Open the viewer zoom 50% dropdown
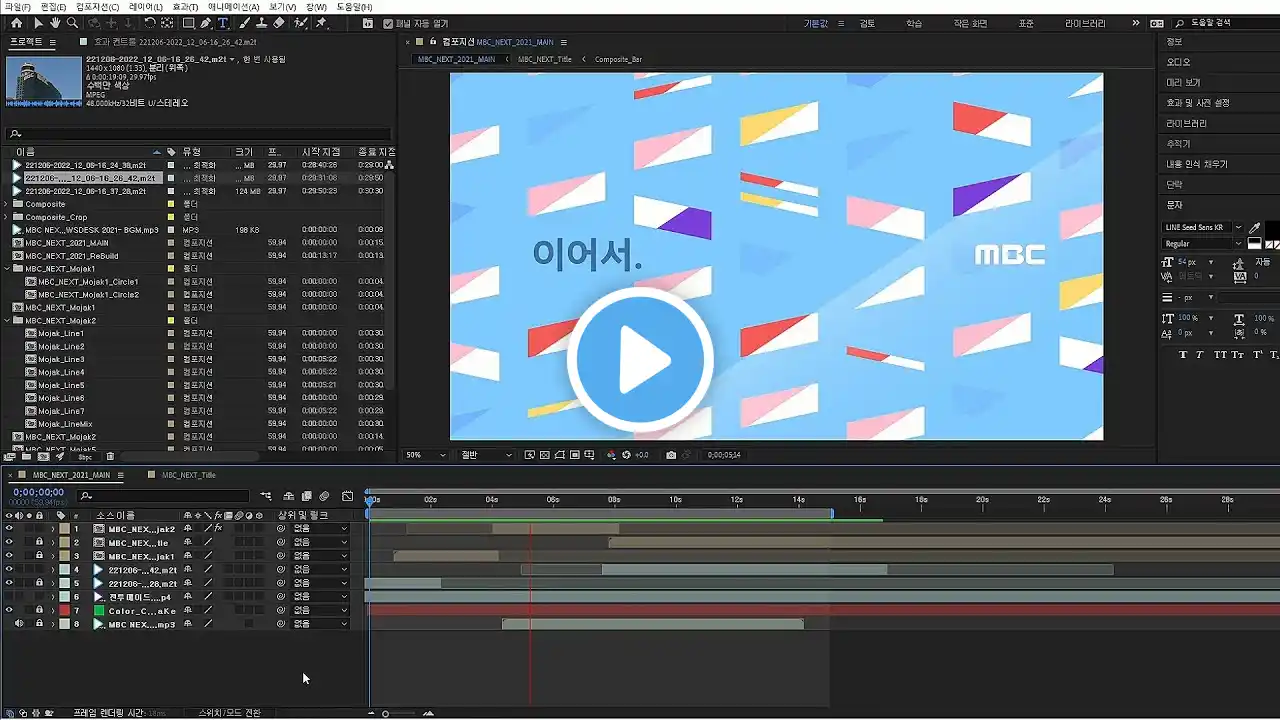 click(x=425, y=455)
